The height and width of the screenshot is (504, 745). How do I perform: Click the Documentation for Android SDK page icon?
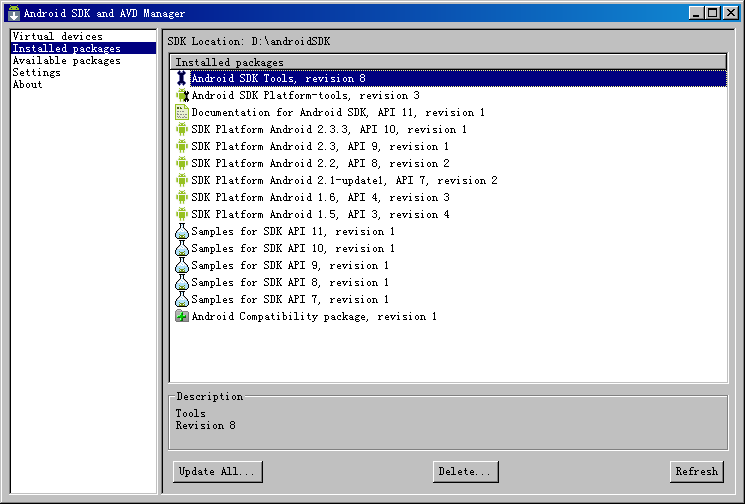181,113
